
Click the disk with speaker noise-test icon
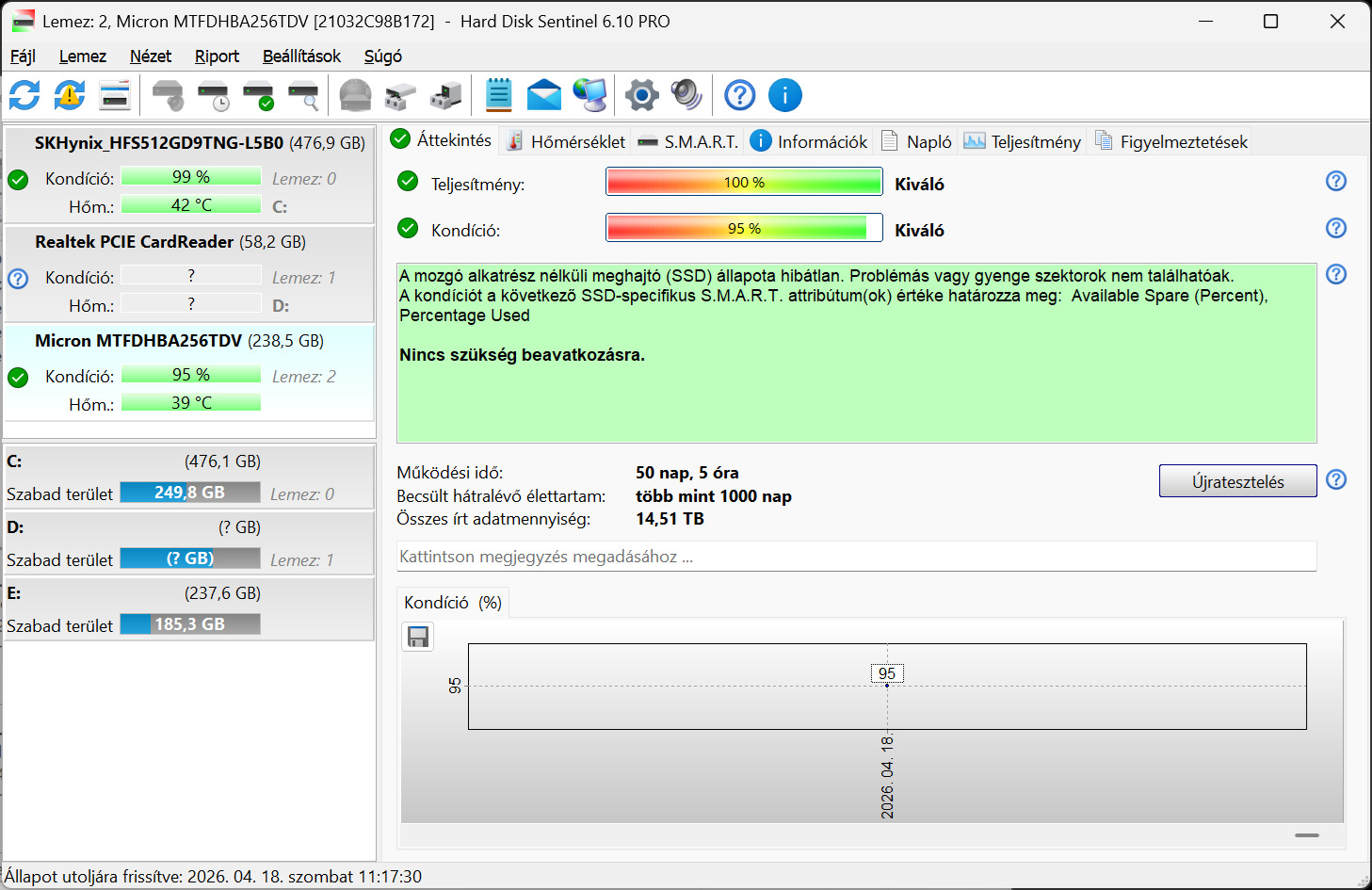point(168,95)
